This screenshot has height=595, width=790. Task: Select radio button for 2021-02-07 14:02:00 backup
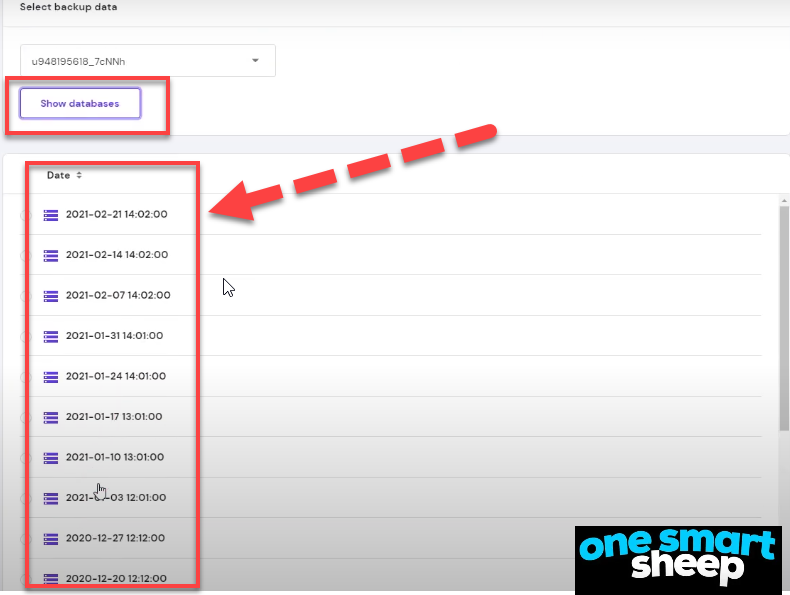point(25,296)
